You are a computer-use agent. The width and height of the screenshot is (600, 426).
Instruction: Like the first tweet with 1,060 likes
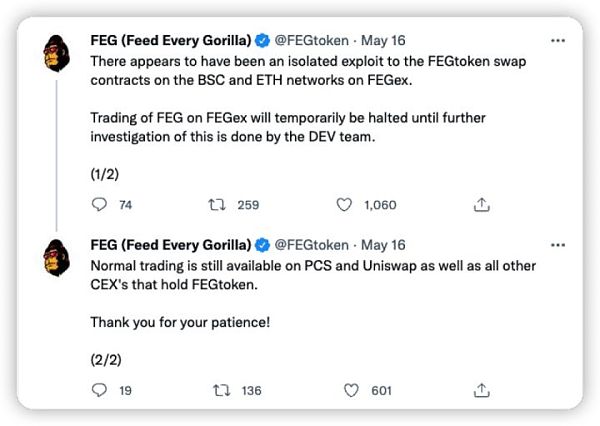(x=344, y=204)
